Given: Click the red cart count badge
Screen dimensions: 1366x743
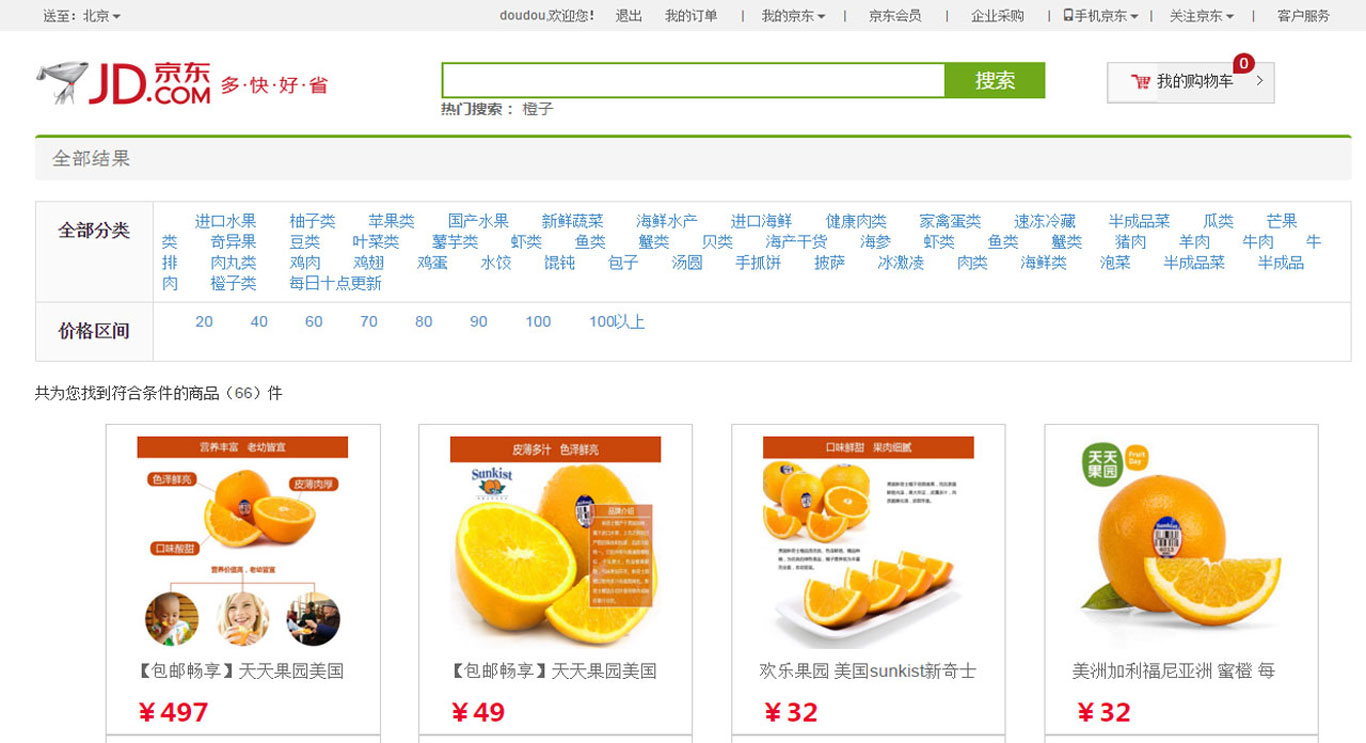Looking at the screenshot, I should coord(1243,64).
